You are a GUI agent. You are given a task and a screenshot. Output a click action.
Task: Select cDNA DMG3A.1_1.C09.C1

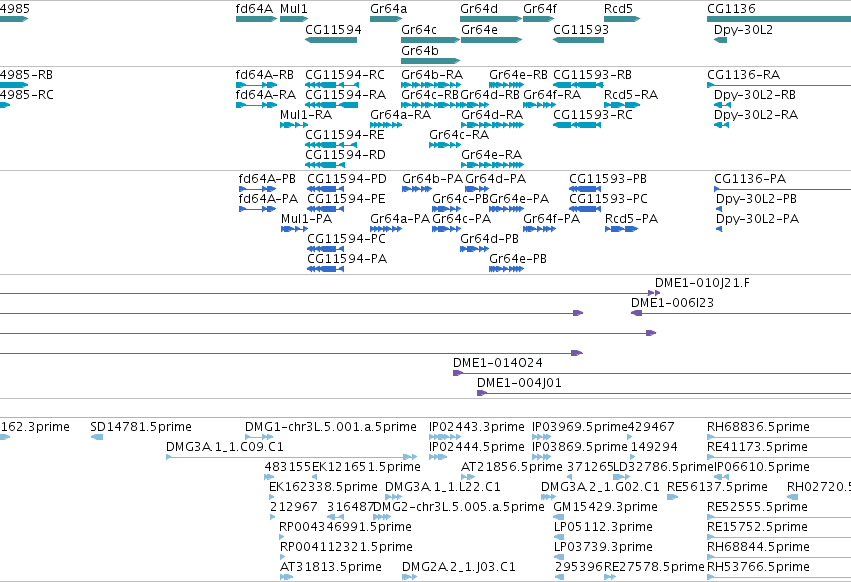(291, 457)
